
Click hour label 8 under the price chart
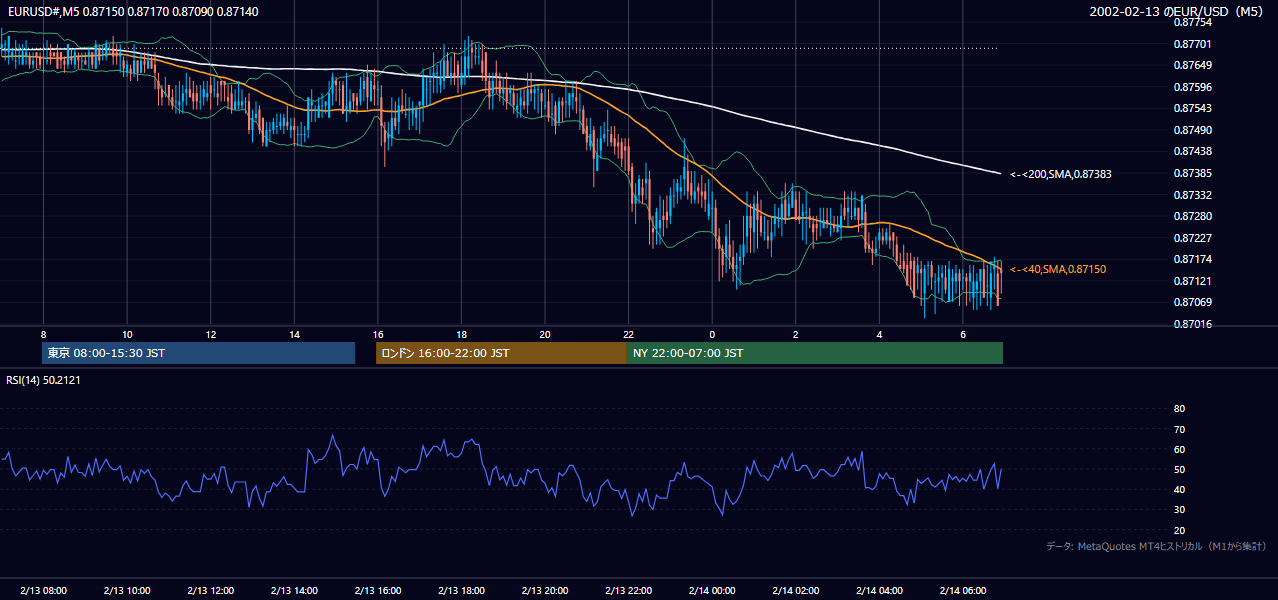tap(43, 334)
